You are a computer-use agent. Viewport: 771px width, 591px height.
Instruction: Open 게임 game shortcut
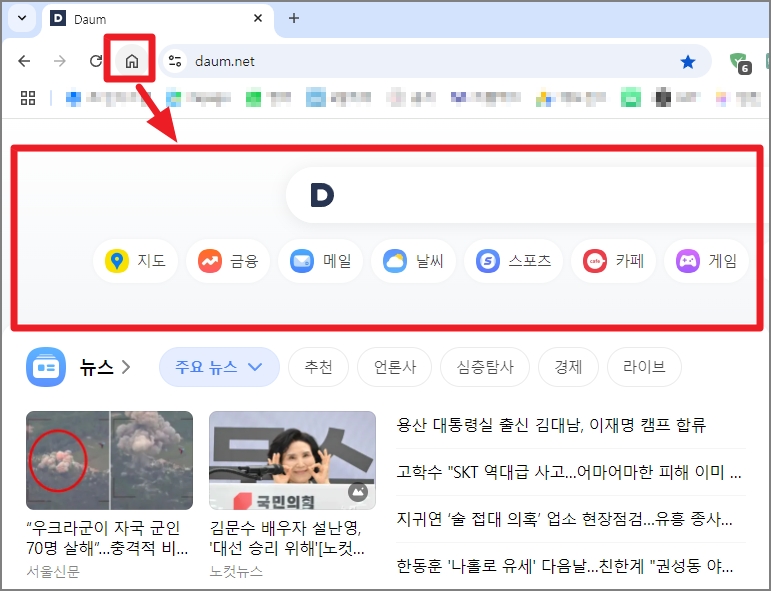(706, 261)
